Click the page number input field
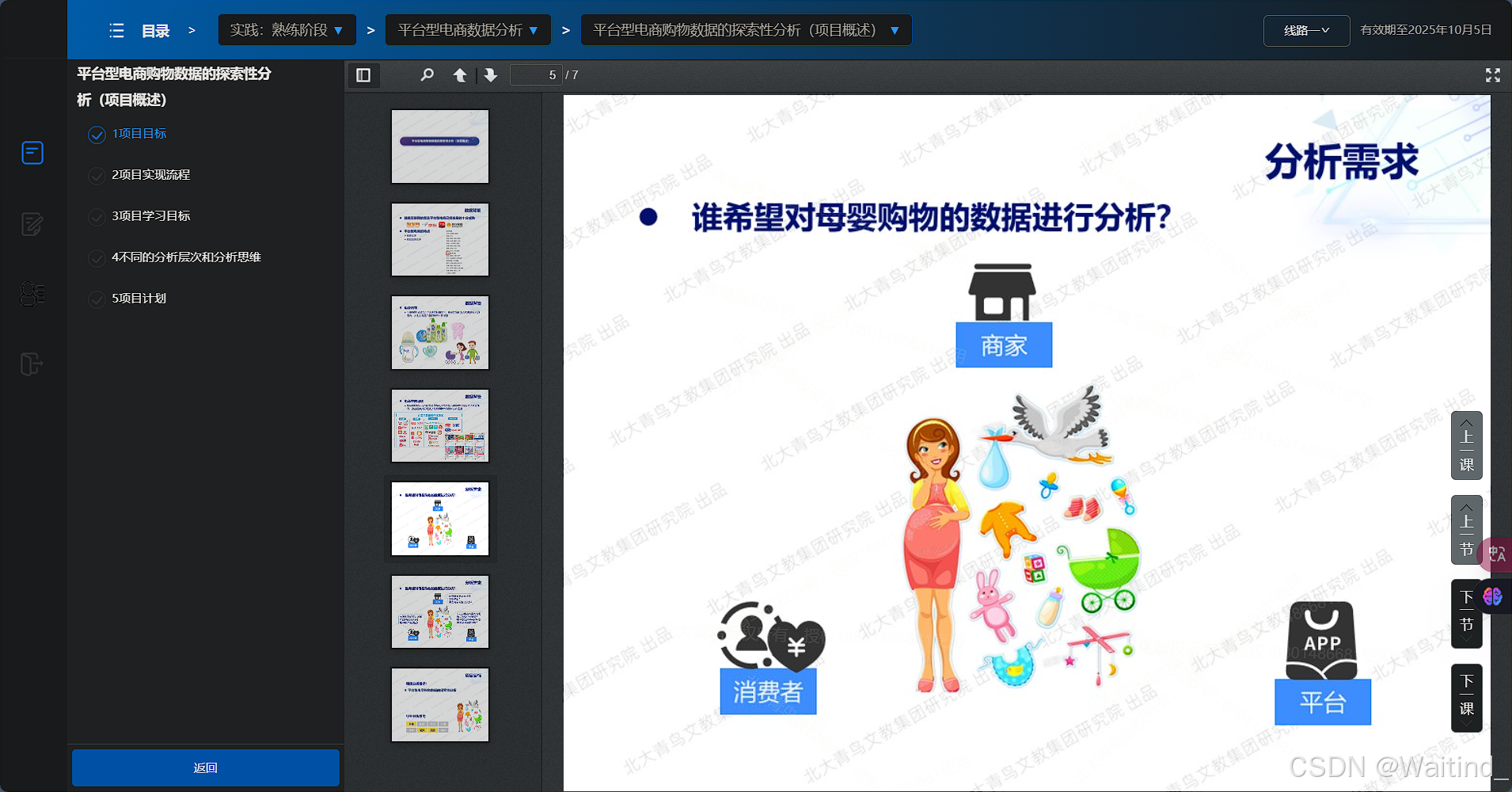The image size is (1512, 792). [536, 75]
